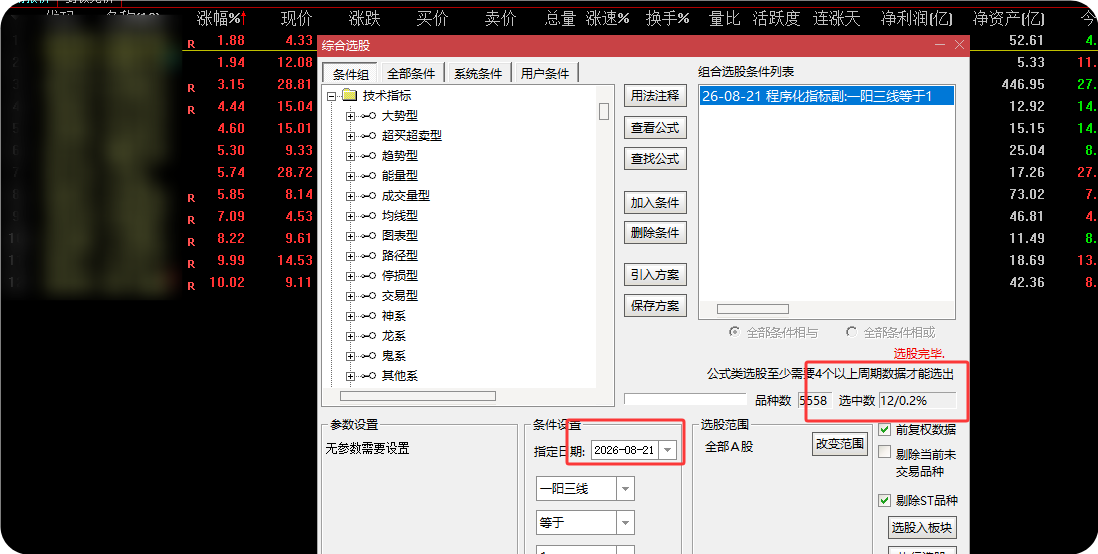Switch to the 条件组 tab
1098x554 pixels.
click(x=350, y=74)
